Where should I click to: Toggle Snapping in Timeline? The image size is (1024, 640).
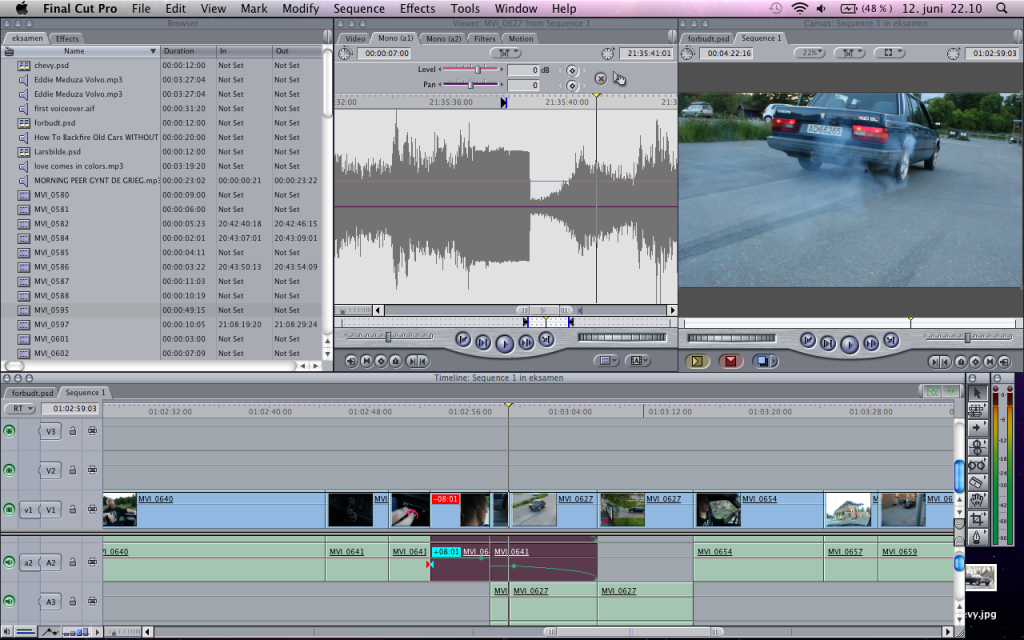pyautogui.click(x=950, y=392)
